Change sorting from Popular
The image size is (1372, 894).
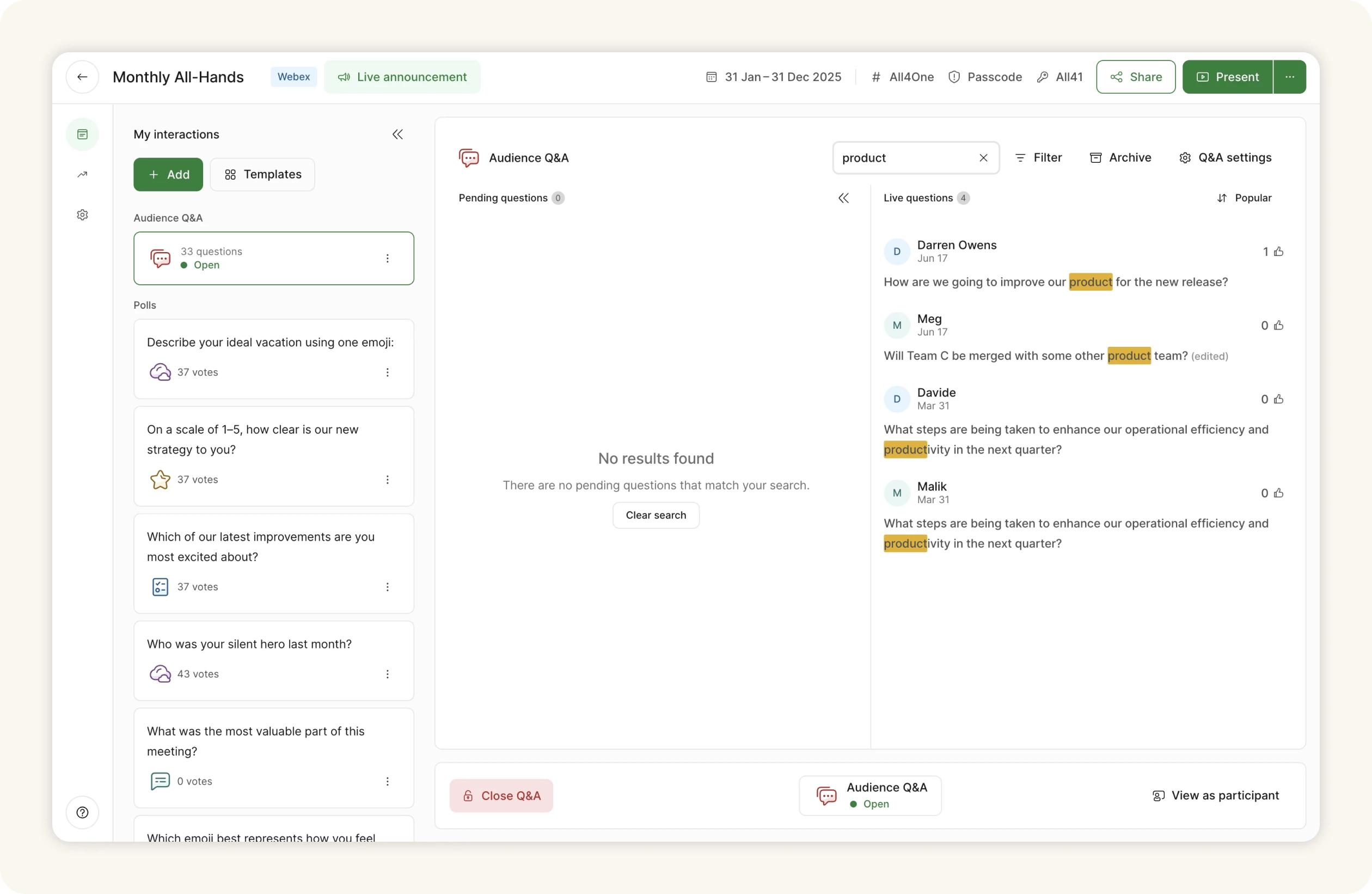coord(1245,198)
